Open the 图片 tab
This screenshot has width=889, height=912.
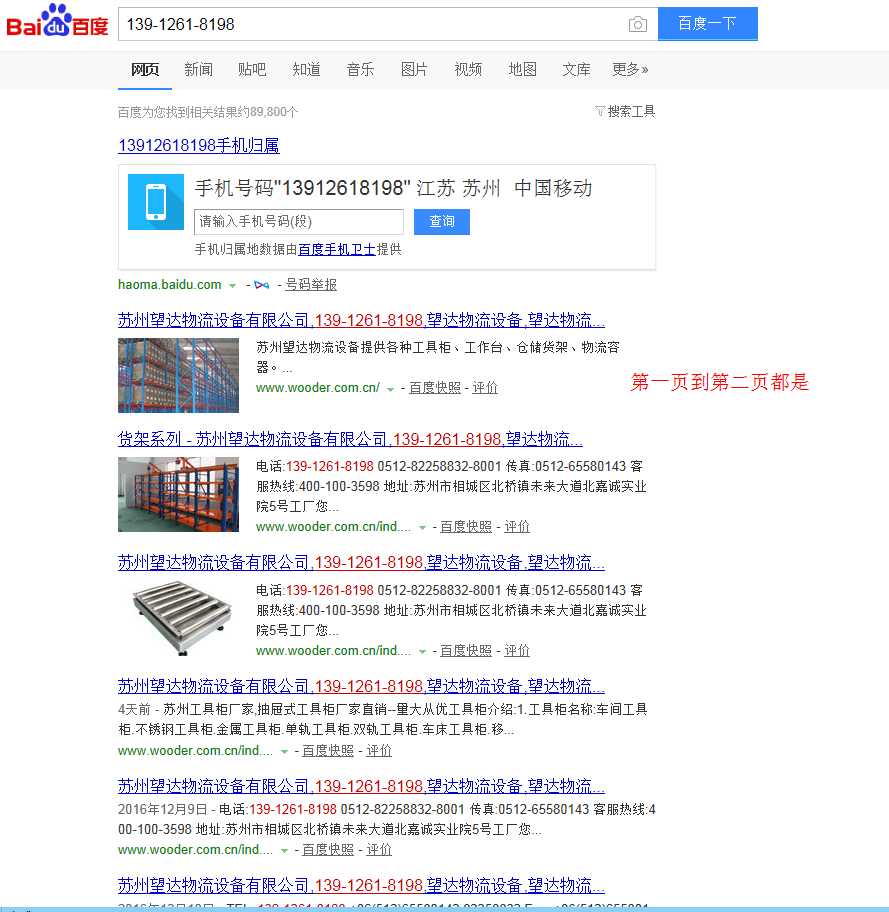tap(414, 70)
